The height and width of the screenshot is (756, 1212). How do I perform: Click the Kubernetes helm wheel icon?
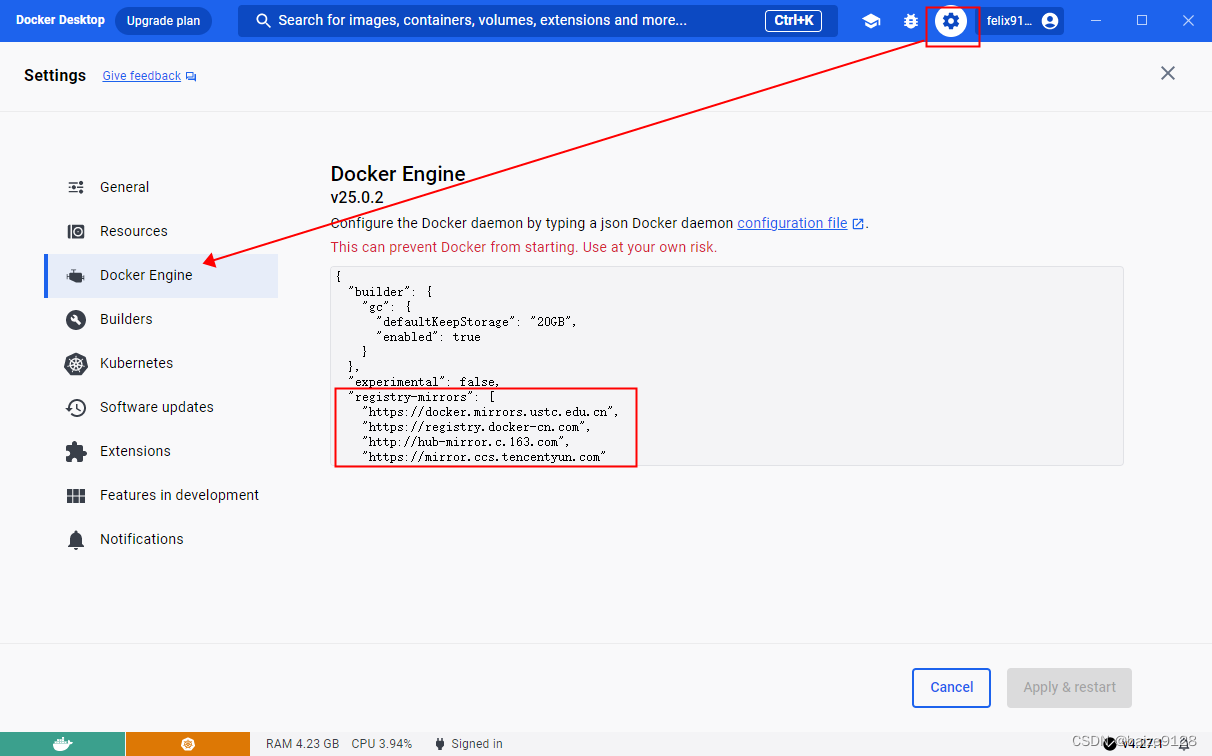click(76, 364)
